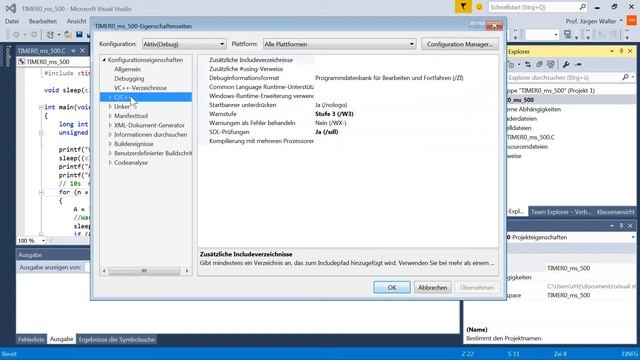640x360 pixels.
Task: Click the Configuration Manager button
Action: click(460, 44)
